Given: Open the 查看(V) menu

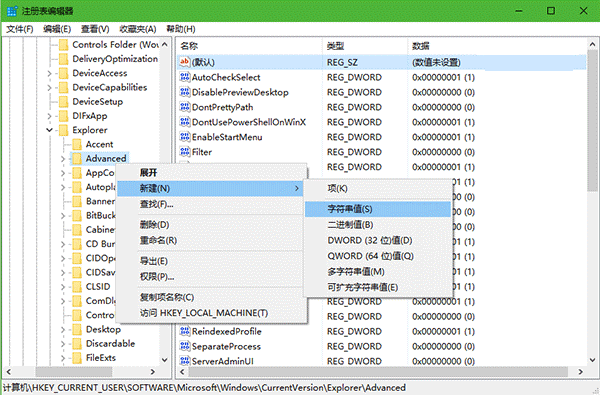Looking at the screenshot, I should pyautogui.click(x=95, y=29).
